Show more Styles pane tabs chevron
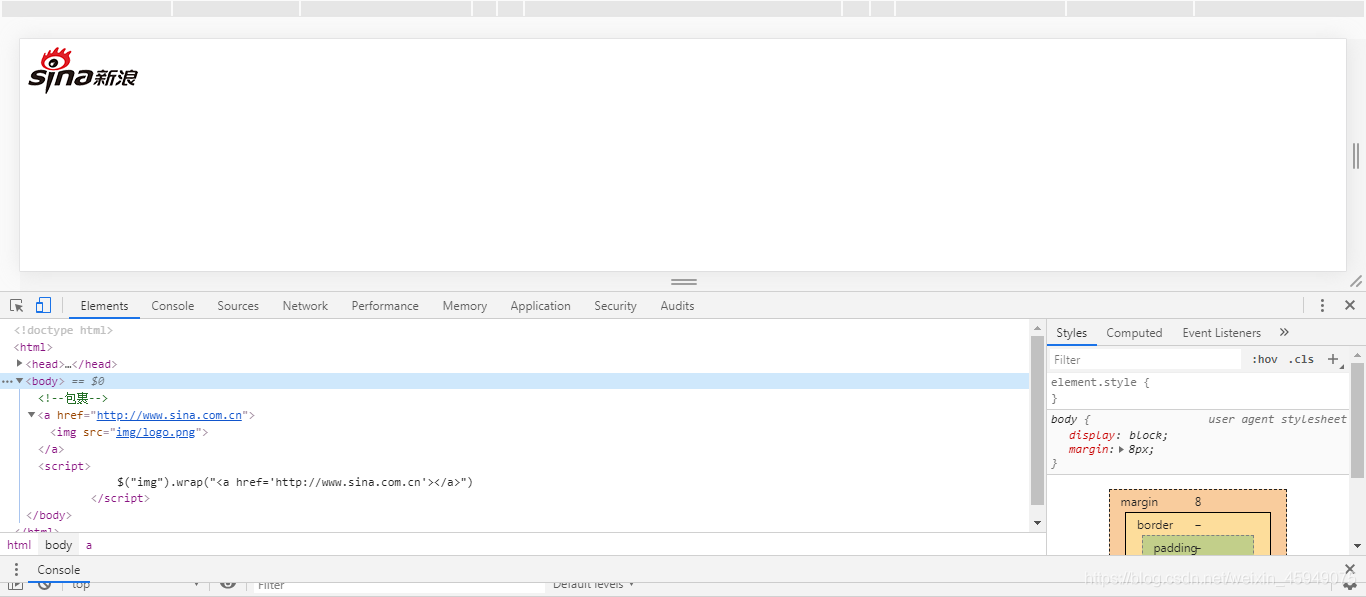Image resolution: width=1366 pixels, height=597 pixels. (1284, 333)
